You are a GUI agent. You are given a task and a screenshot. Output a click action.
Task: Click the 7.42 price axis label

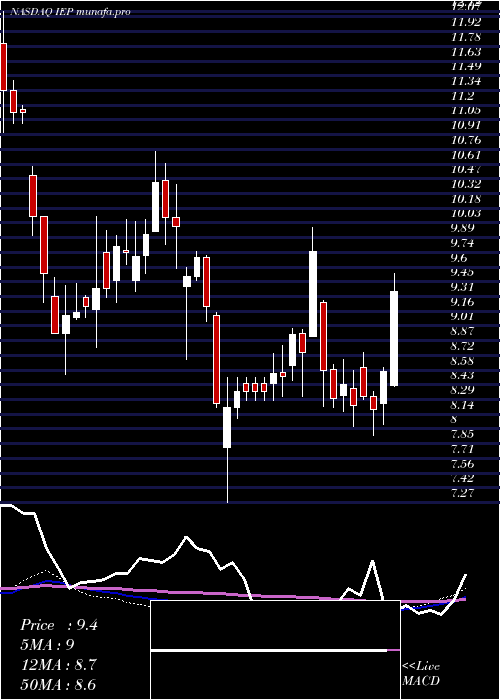[x=462, y=479]
